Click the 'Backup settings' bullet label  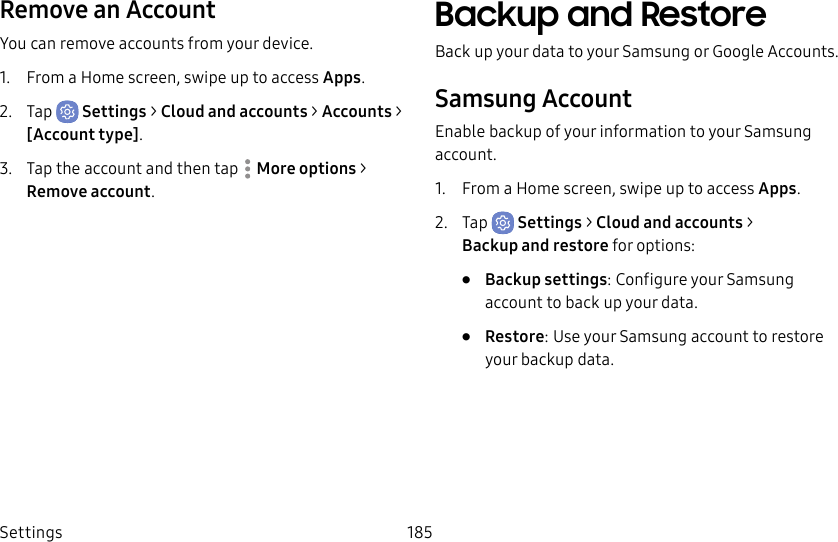545,279
